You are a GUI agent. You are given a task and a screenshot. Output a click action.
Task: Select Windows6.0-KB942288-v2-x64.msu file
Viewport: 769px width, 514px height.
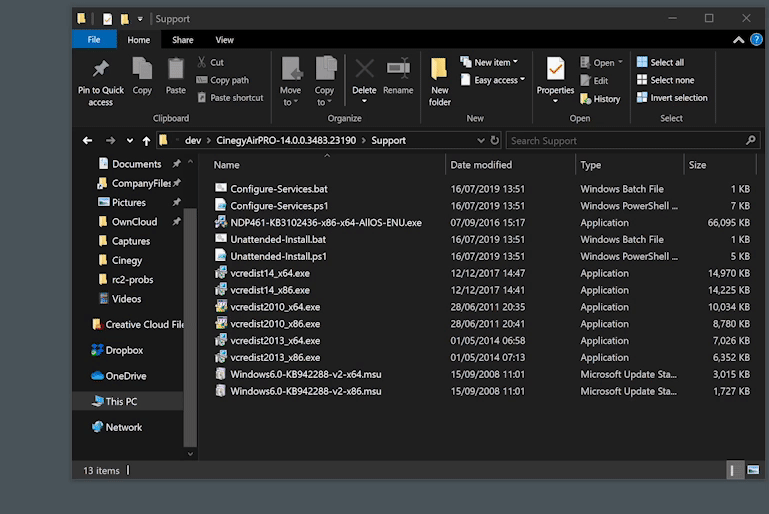pyautogui.click(x=306, y=374)
